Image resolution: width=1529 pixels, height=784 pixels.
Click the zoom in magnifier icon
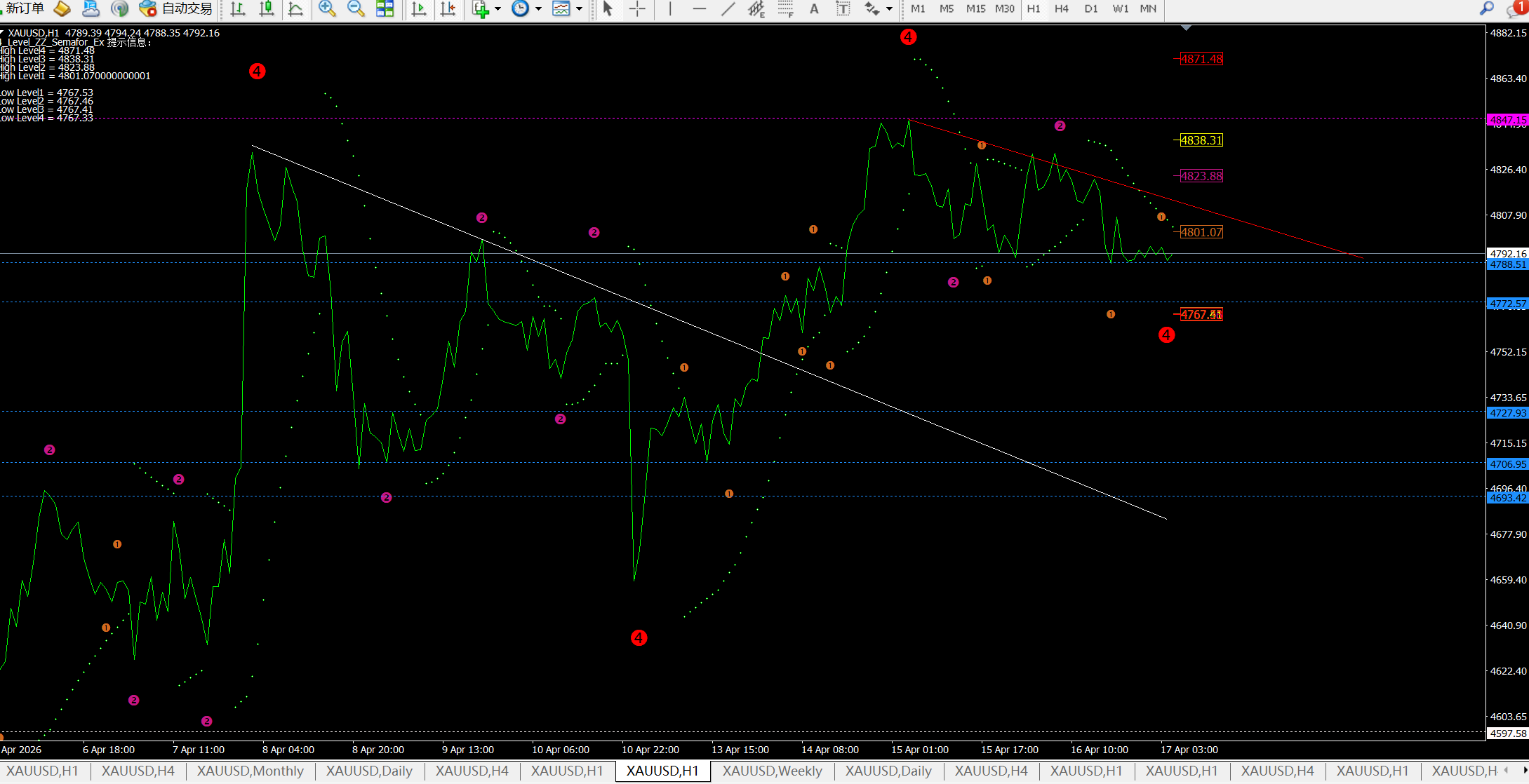click(326, 8)
